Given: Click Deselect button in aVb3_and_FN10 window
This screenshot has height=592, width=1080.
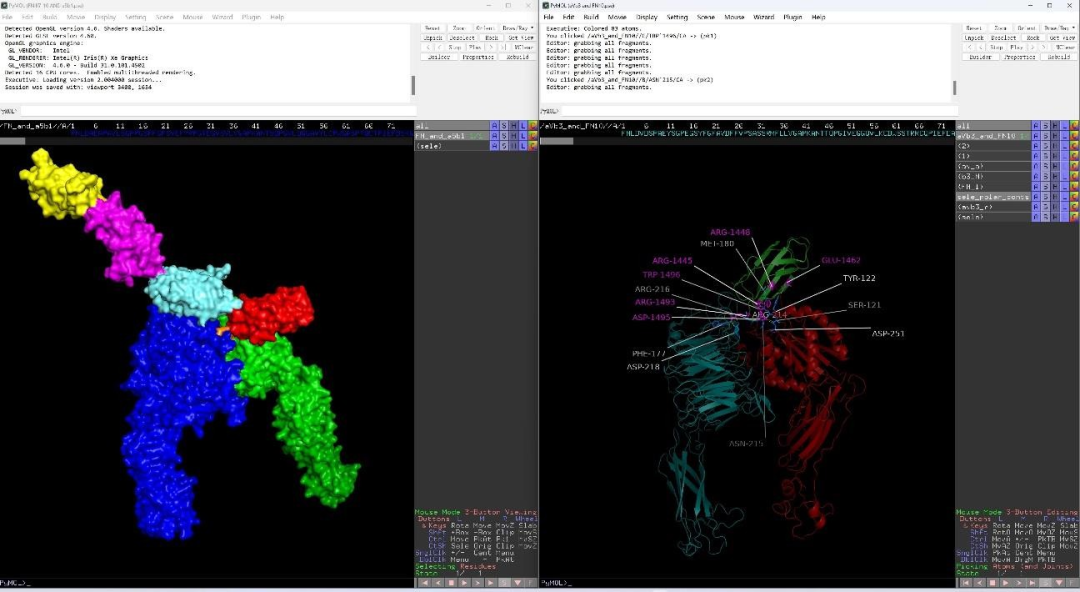Looking at the screenshot, I should 1004,38.
